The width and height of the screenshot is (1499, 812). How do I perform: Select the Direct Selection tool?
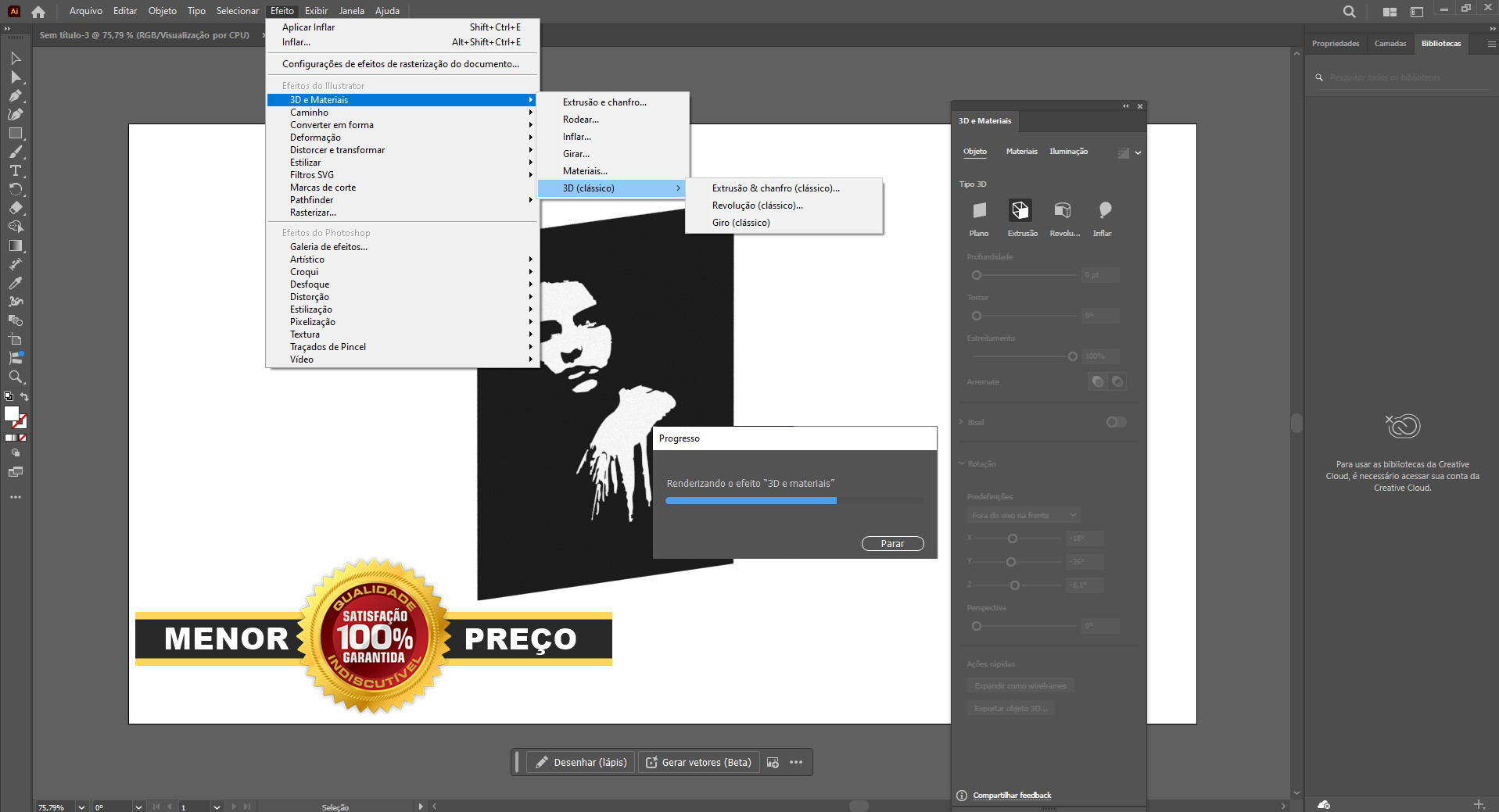[16, 77]
